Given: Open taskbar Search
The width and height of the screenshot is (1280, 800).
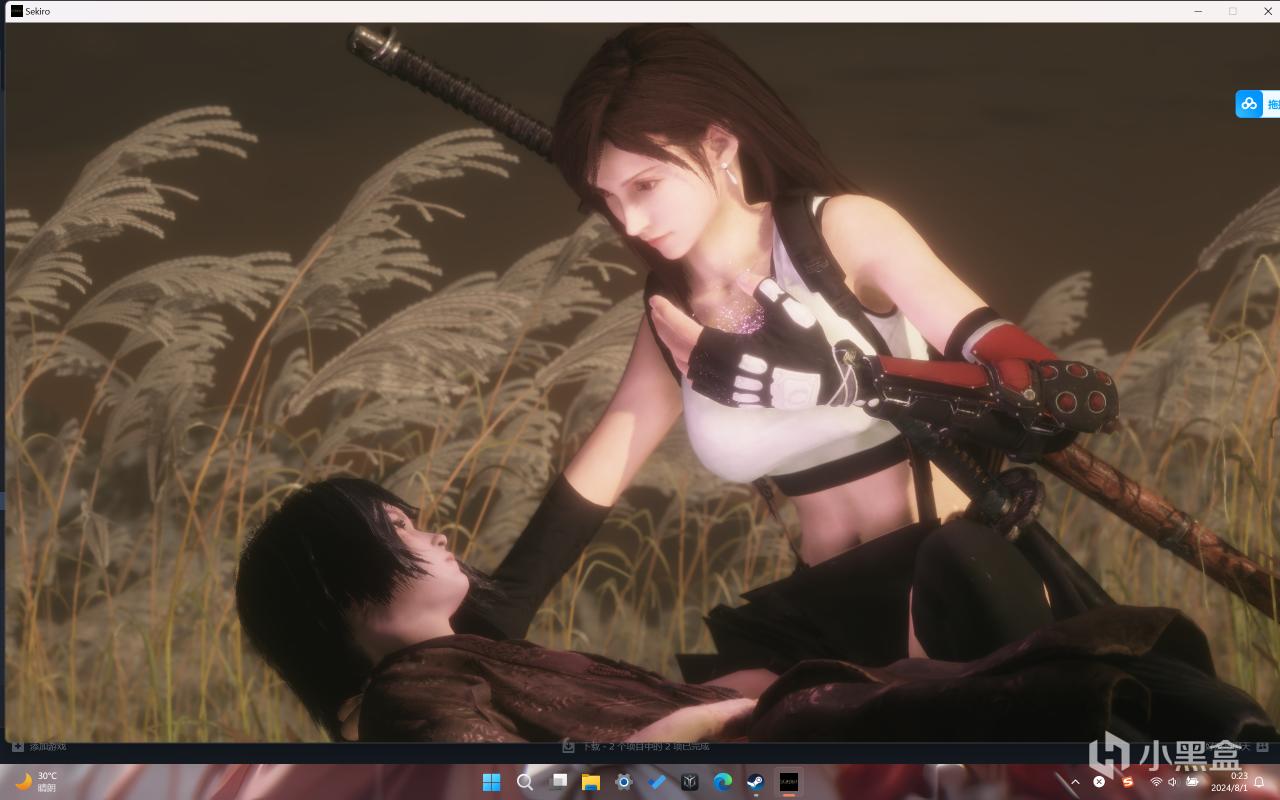Looking at the screenshot, I should pos(524,782).
